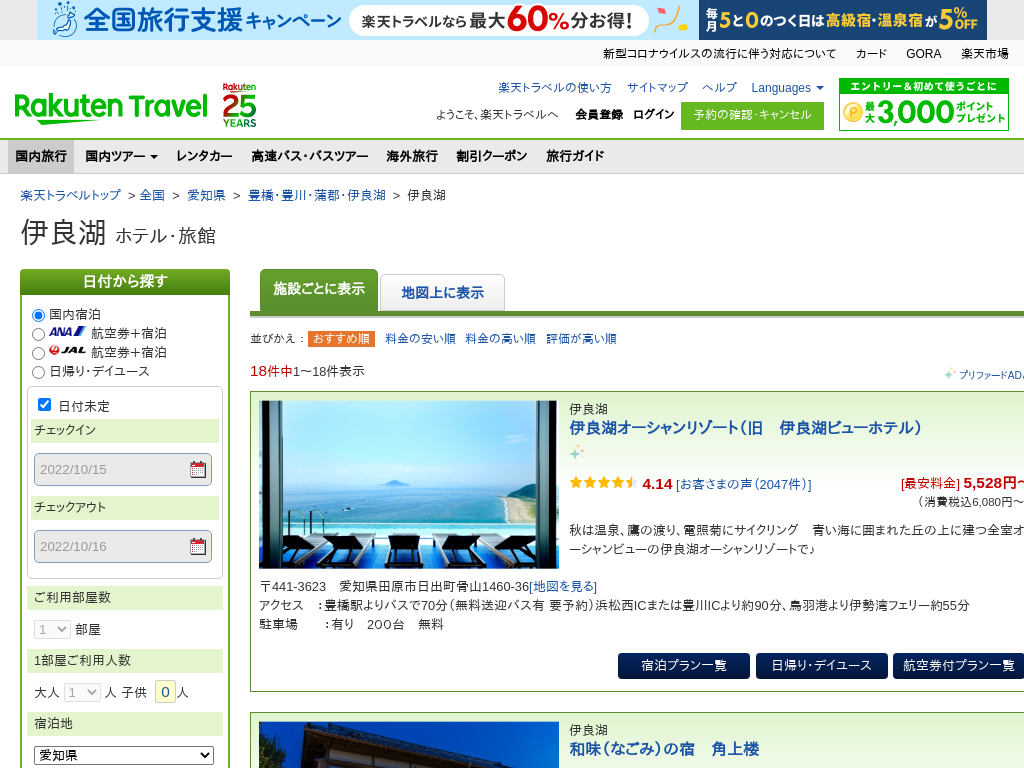Open the 部屋 room count dropdown
Viewport: 1024px width, 768px height.
[x=52, y=630]
